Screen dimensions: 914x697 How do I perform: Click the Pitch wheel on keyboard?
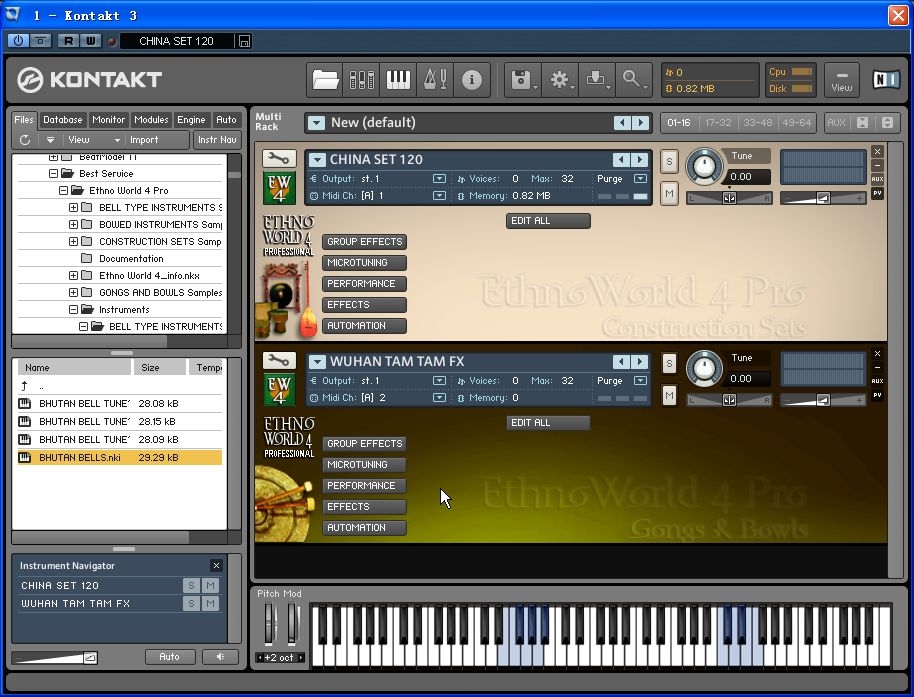click(x=269, y=623)
